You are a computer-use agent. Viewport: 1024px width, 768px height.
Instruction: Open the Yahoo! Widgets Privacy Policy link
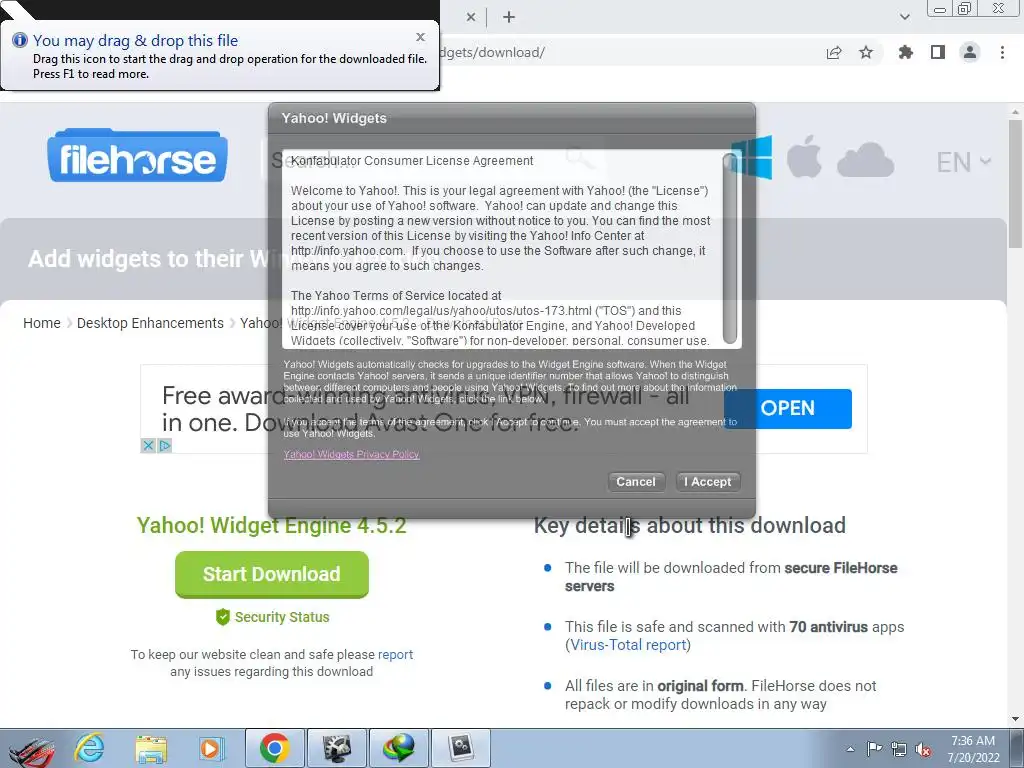click(x=351, y=454)
